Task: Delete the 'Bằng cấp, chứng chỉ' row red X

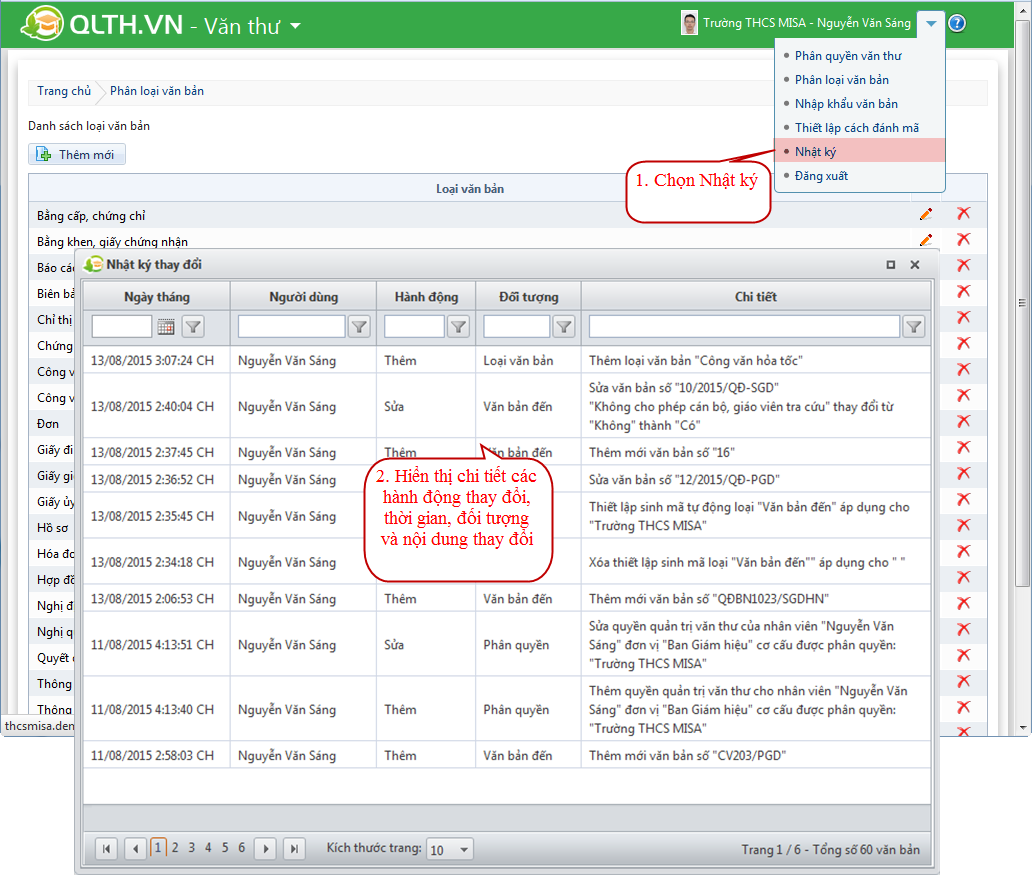Action: pyautogui.click(x=963, y=213)
